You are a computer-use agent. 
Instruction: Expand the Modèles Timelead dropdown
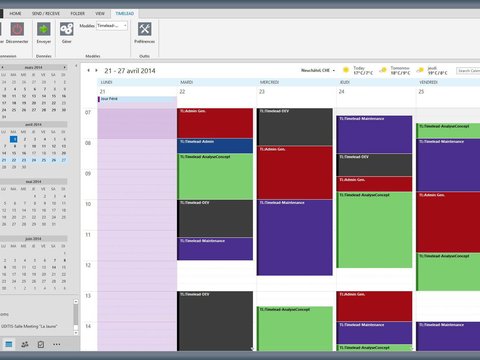pos(125,26)
